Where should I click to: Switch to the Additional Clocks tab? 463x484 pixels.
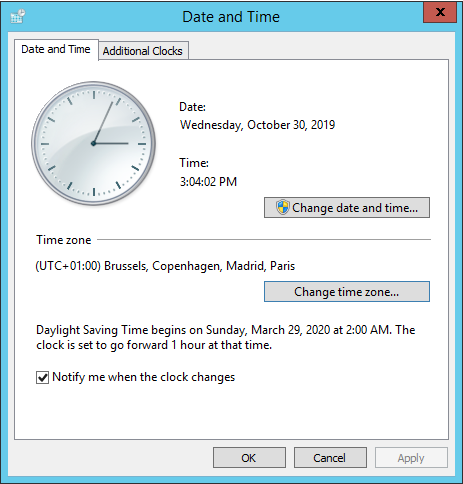click(143, 51)
